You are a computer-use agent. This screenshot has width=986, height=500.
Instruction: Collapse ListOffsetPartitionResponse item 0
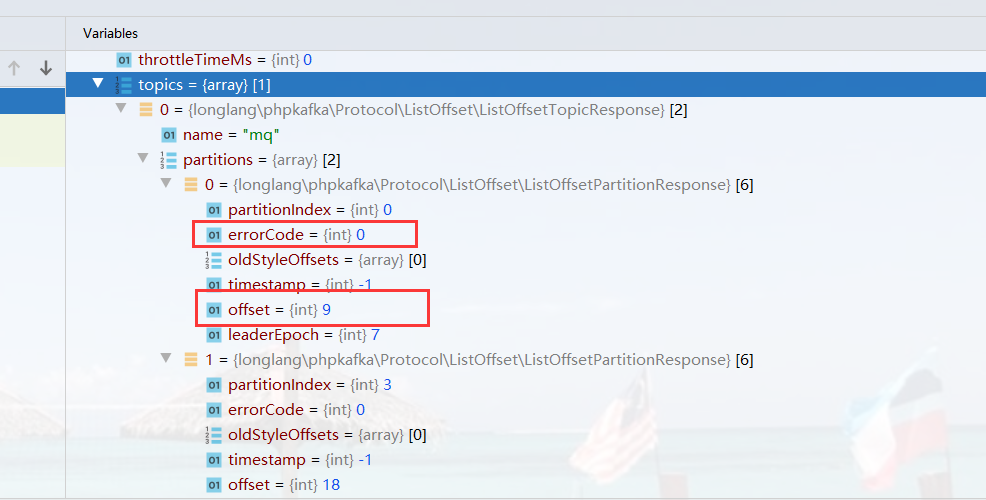coord(166,183)
